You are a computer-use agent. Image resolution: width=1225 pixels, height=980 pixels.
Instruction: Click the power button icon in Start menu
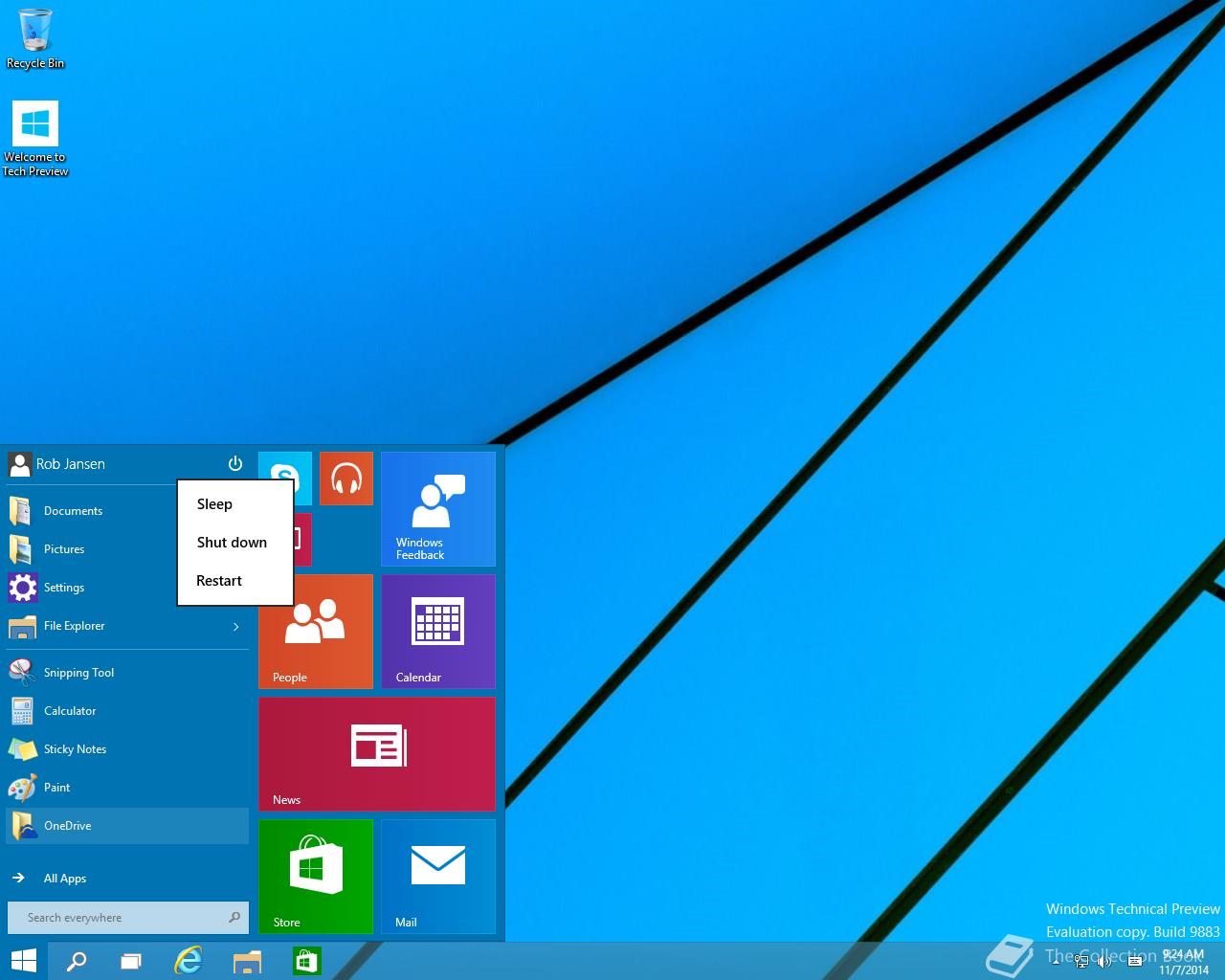click(235, 463)
